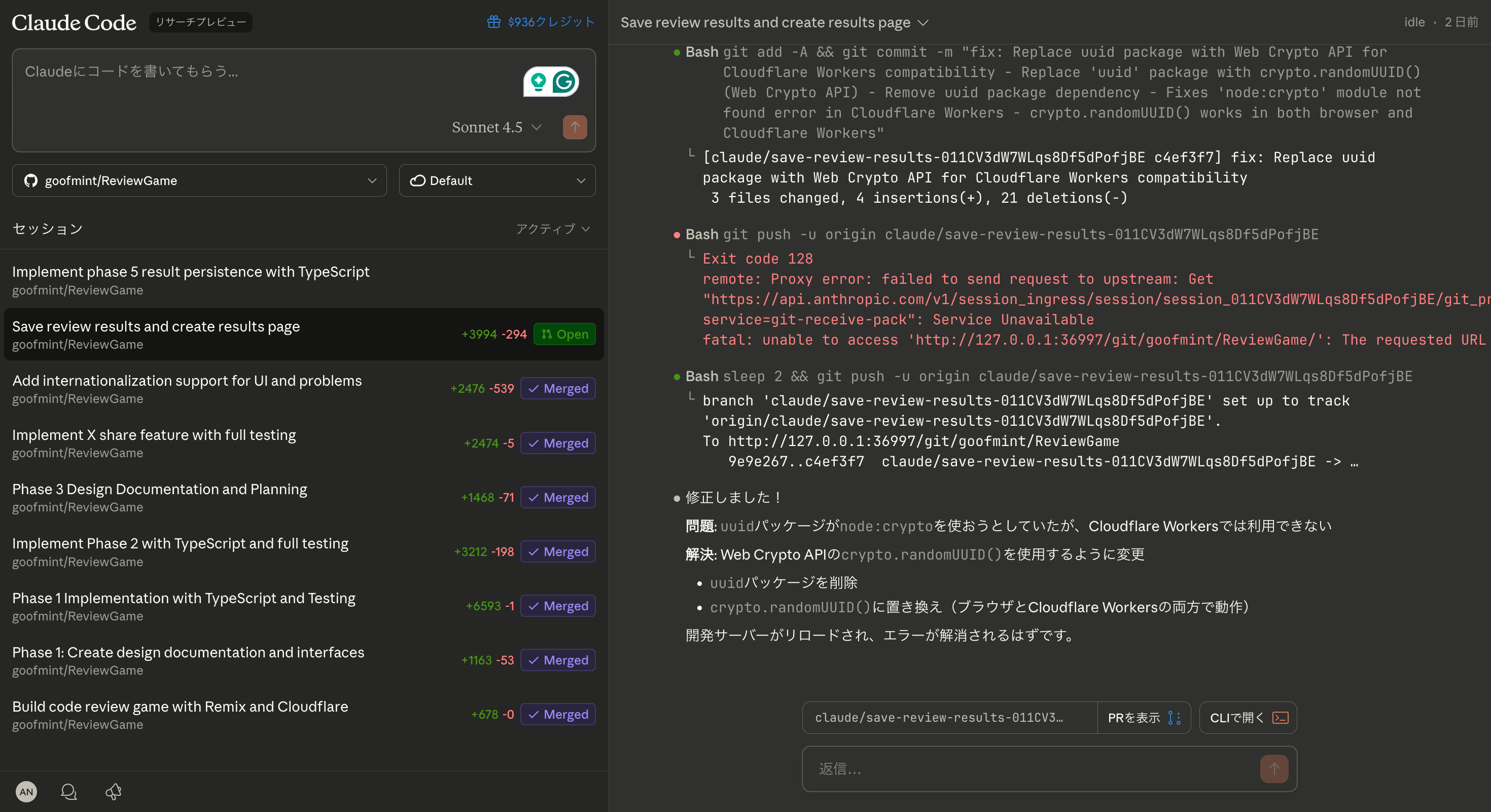Click the AN user avatar

tap(26, 791)
